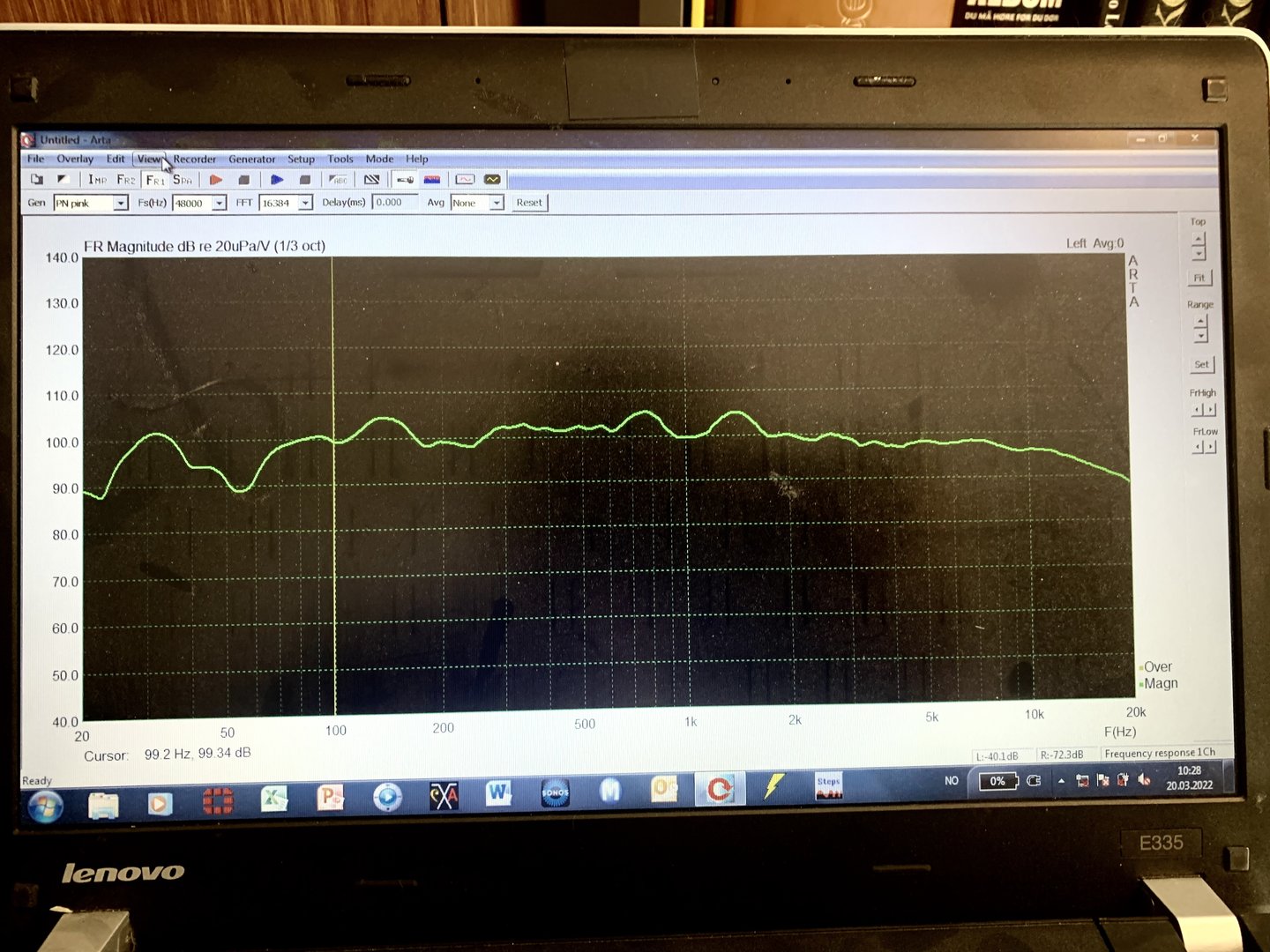Open Sonos from the taskbar

tap(555, 792)
